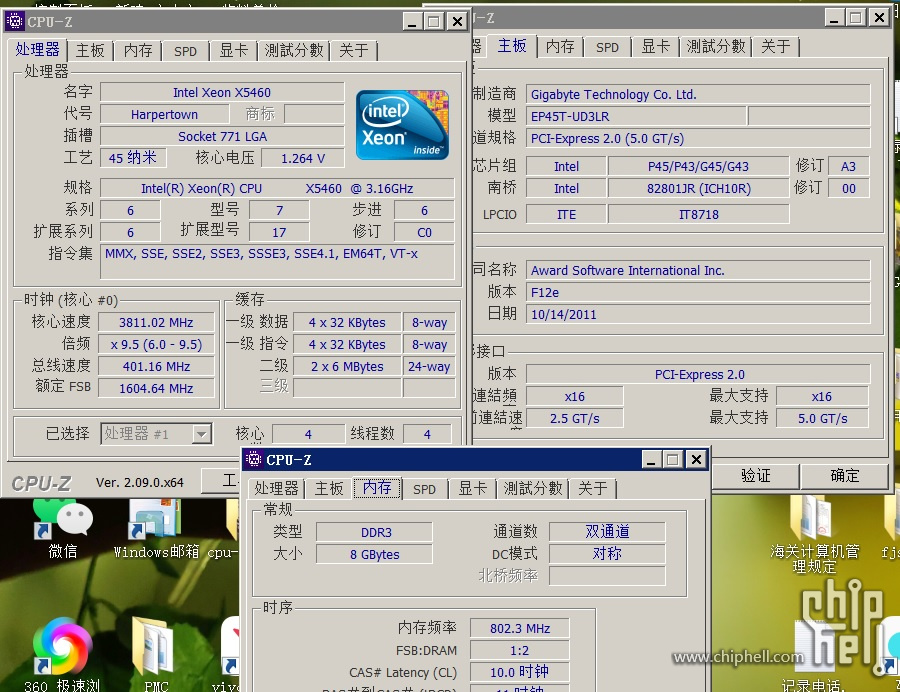Image resolution: width=900 pixels, height=692 pixels.
Task: Switch to 主板 tab in the processor CPU-Z window
Action: tap(90, 50)
